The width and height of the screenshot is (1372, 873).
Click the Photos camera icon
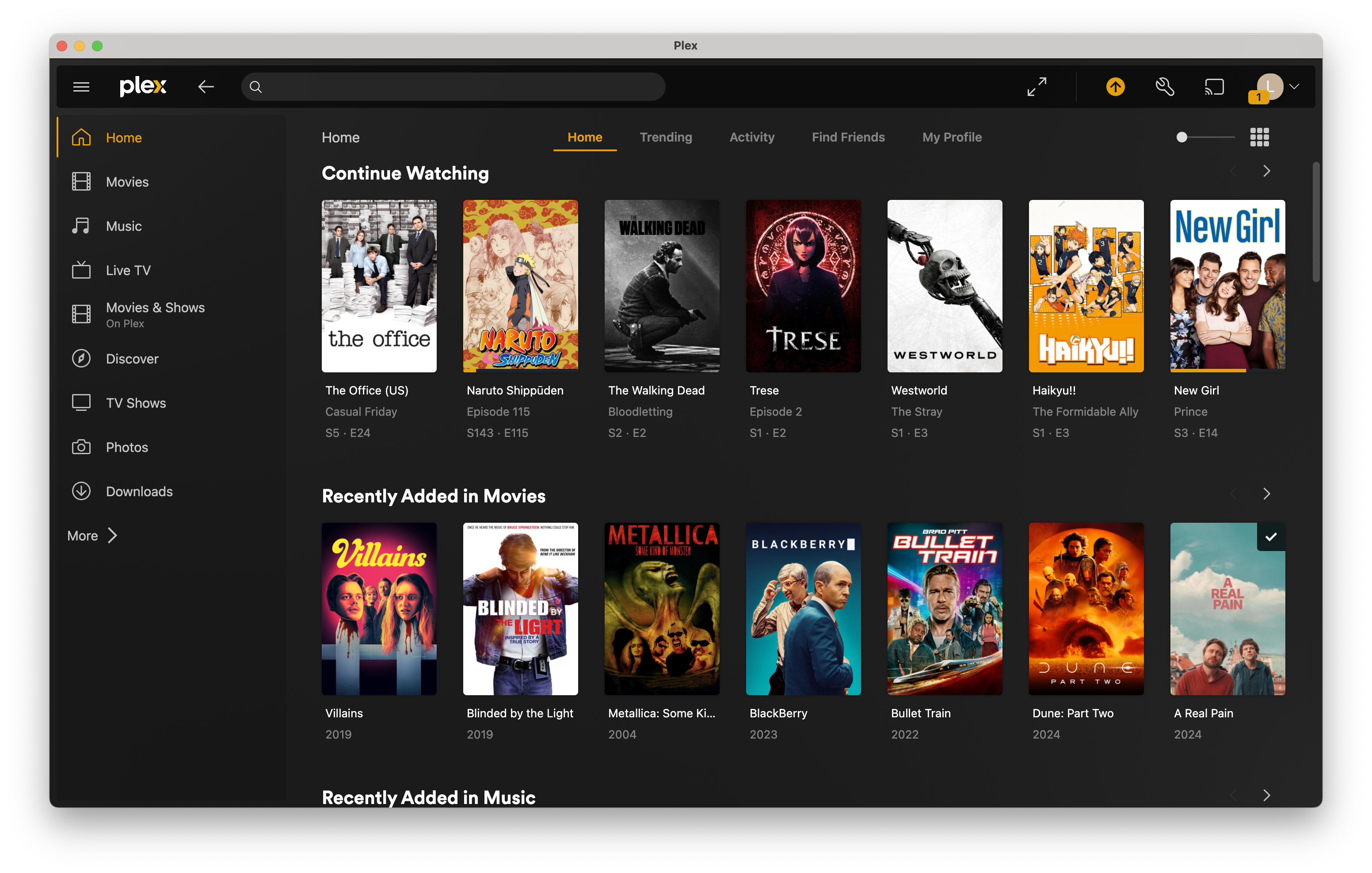(x=81, y=447)
